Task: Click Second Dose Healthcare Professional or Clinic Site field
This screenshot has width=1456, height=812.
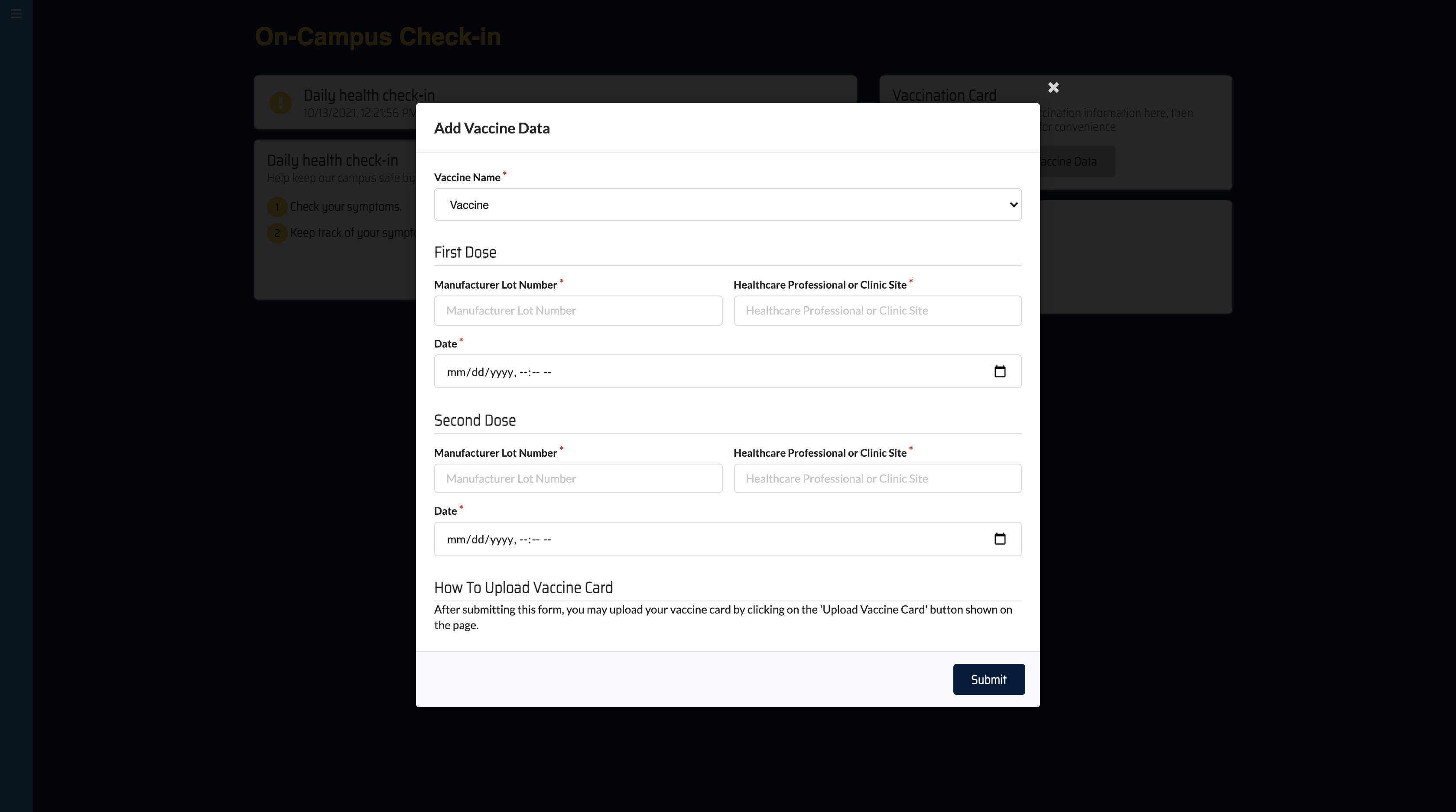Action: pyautogui.click(x=877, y=479)
